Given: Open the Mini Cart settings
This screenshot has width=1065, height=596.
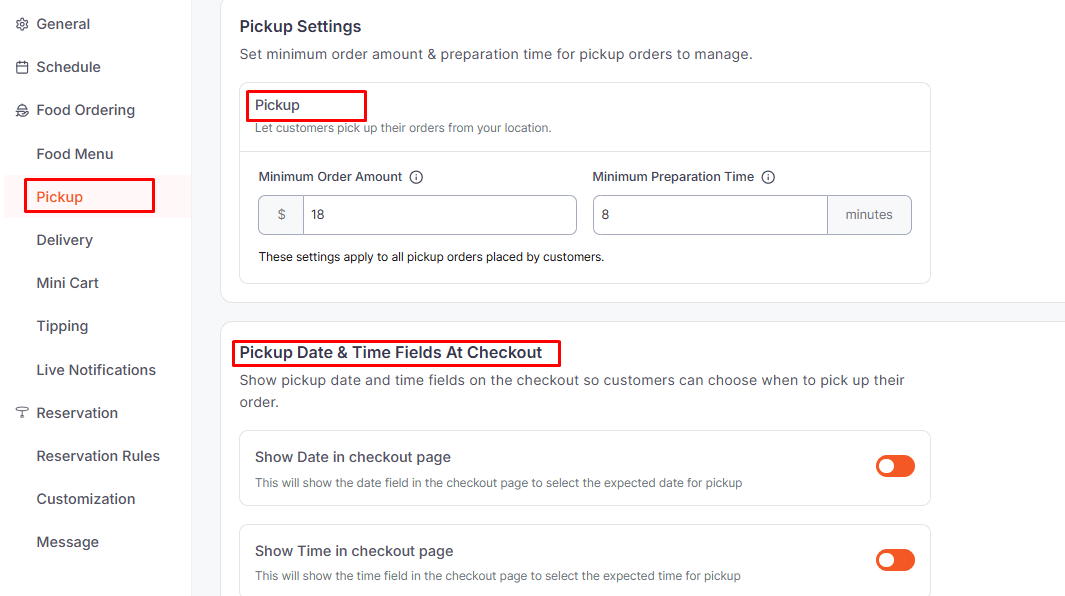Looking at the screenshot, I should coord(68,283).
